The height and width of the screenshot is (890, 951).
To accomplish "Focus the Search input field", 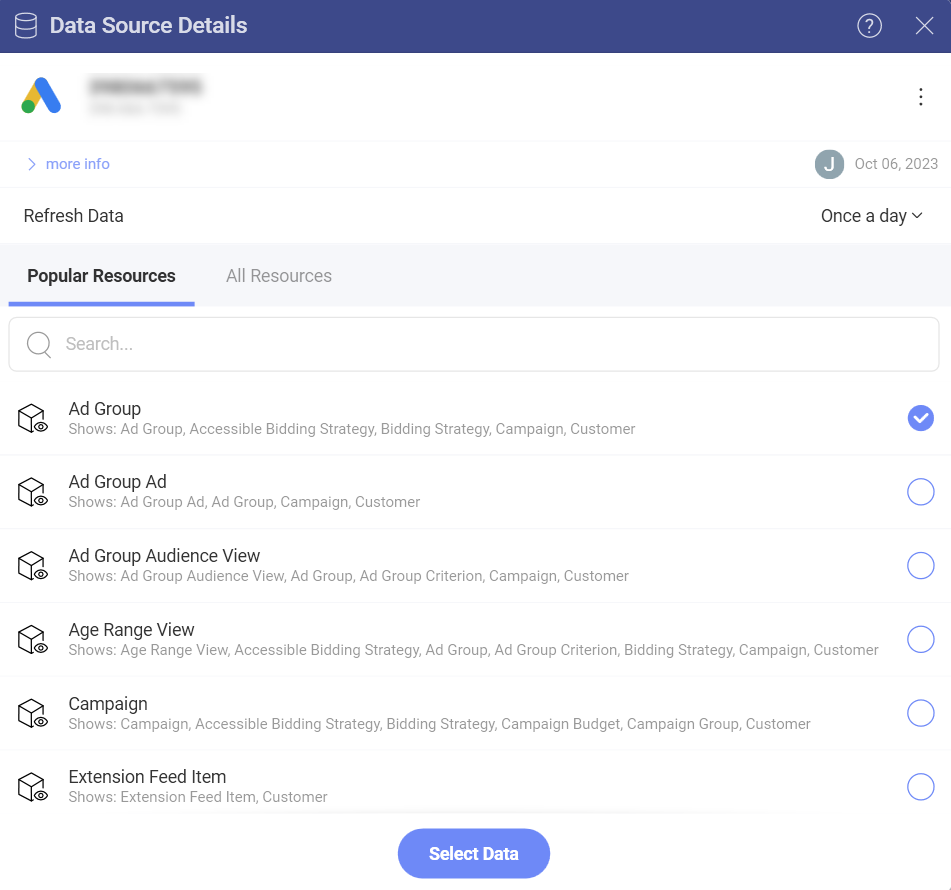I will click(x=474, y=344).
